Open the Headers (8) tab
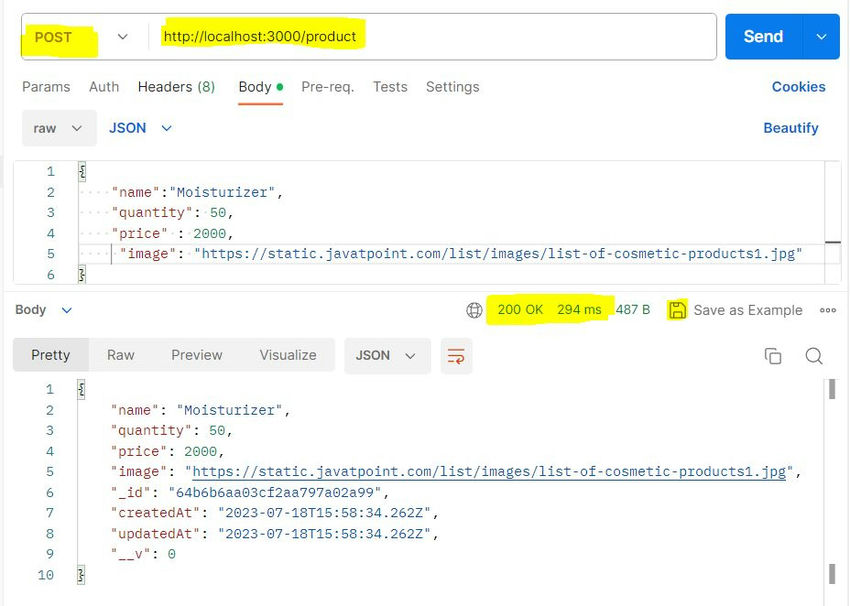Viewport: 850px width, 606px height. 176,87
